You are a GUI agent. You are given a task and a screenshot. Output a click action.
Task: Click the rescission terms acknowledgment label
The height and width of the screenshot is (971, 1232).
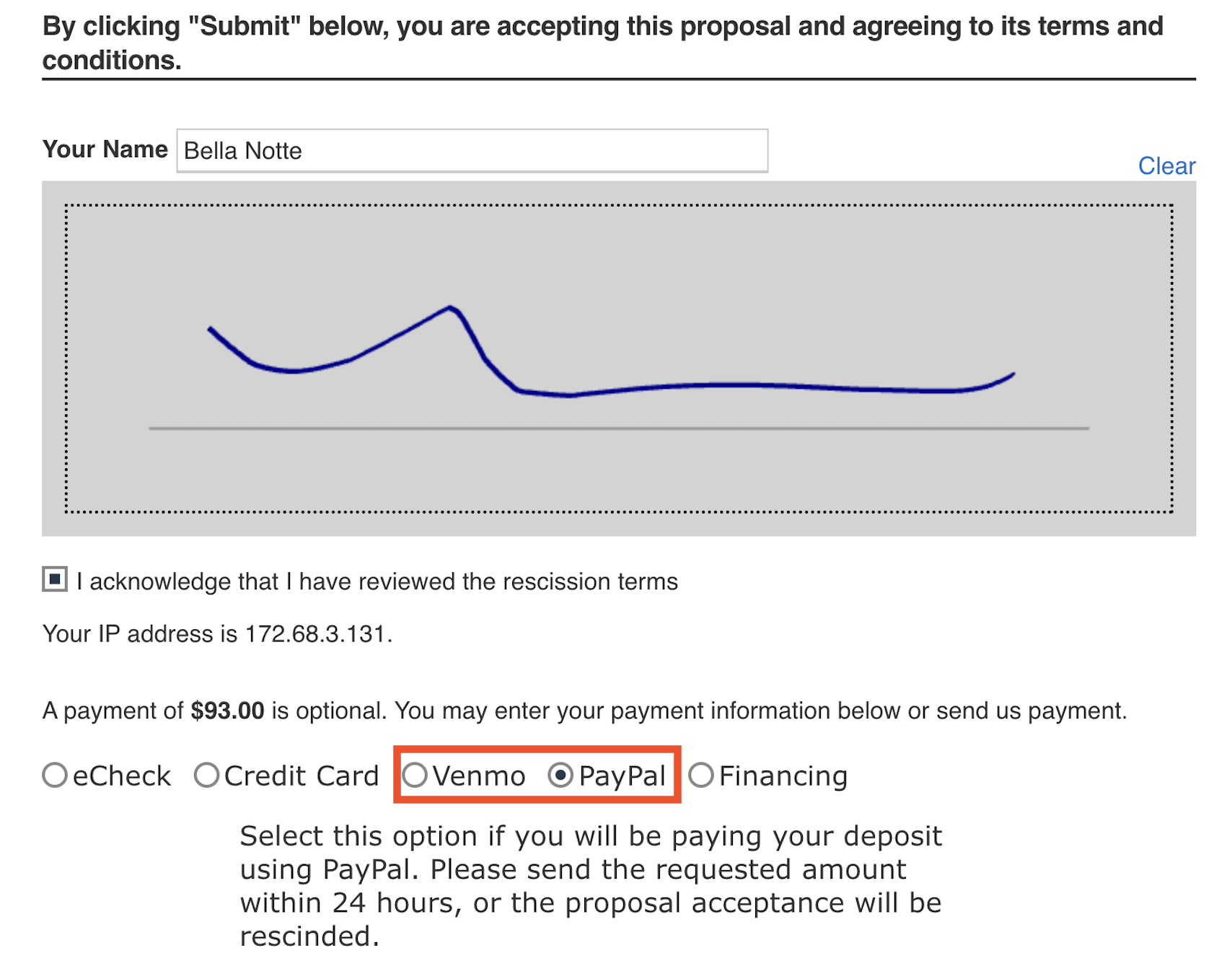377,581
